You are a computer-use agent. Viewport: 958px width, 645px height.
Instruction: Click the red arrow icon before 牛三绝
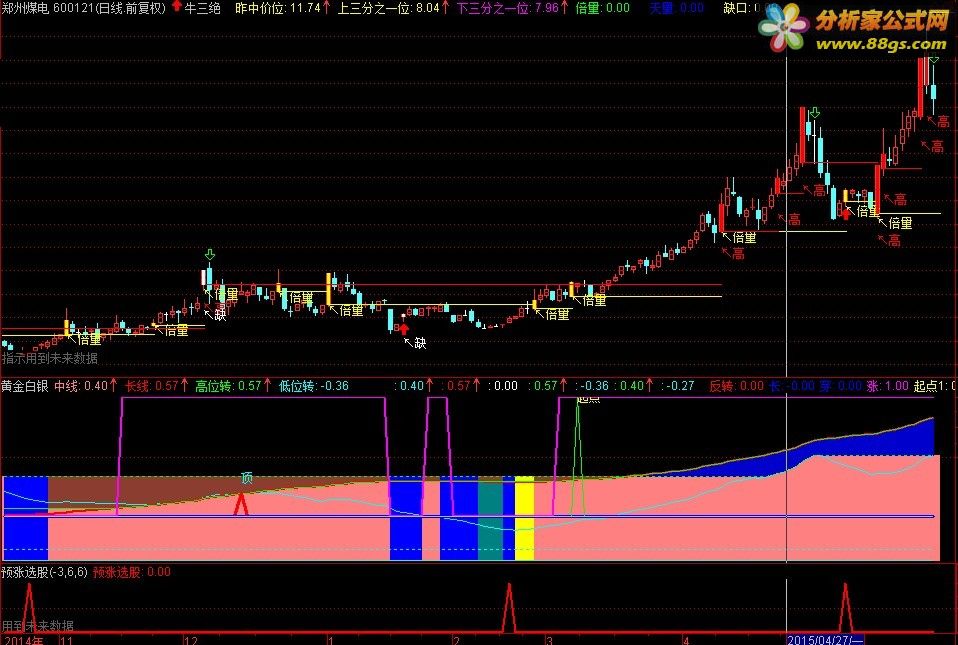177,7
